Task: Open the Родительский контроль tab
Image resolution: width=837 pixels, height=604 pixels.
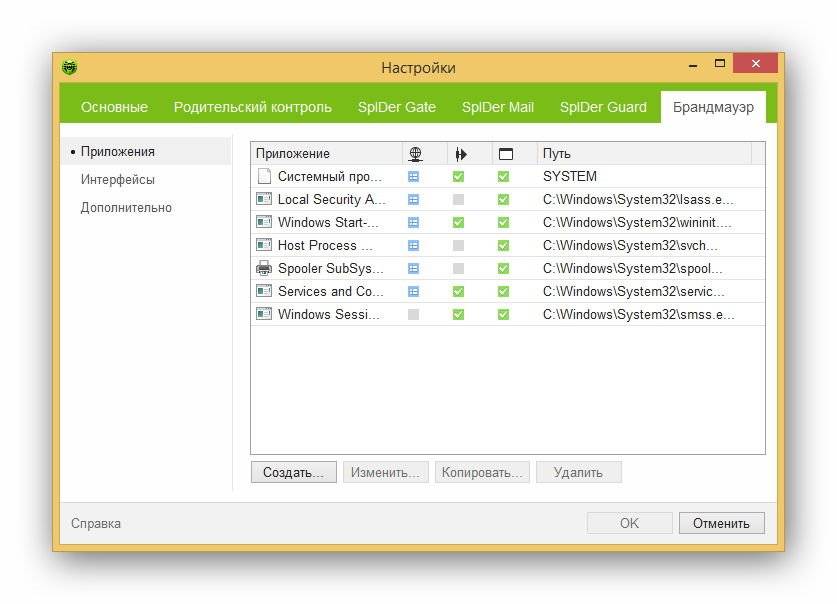Action: coord(252,107)
